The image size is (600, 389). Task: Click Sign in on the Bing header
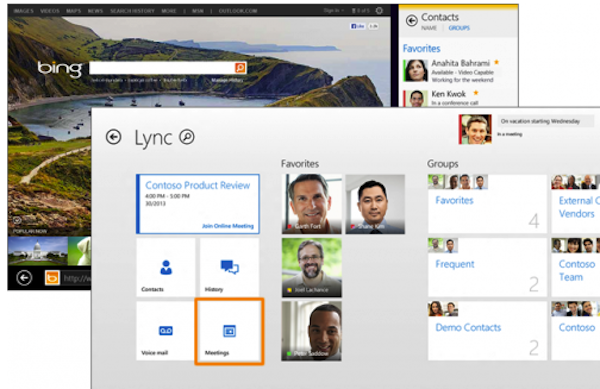pos(333,11)
